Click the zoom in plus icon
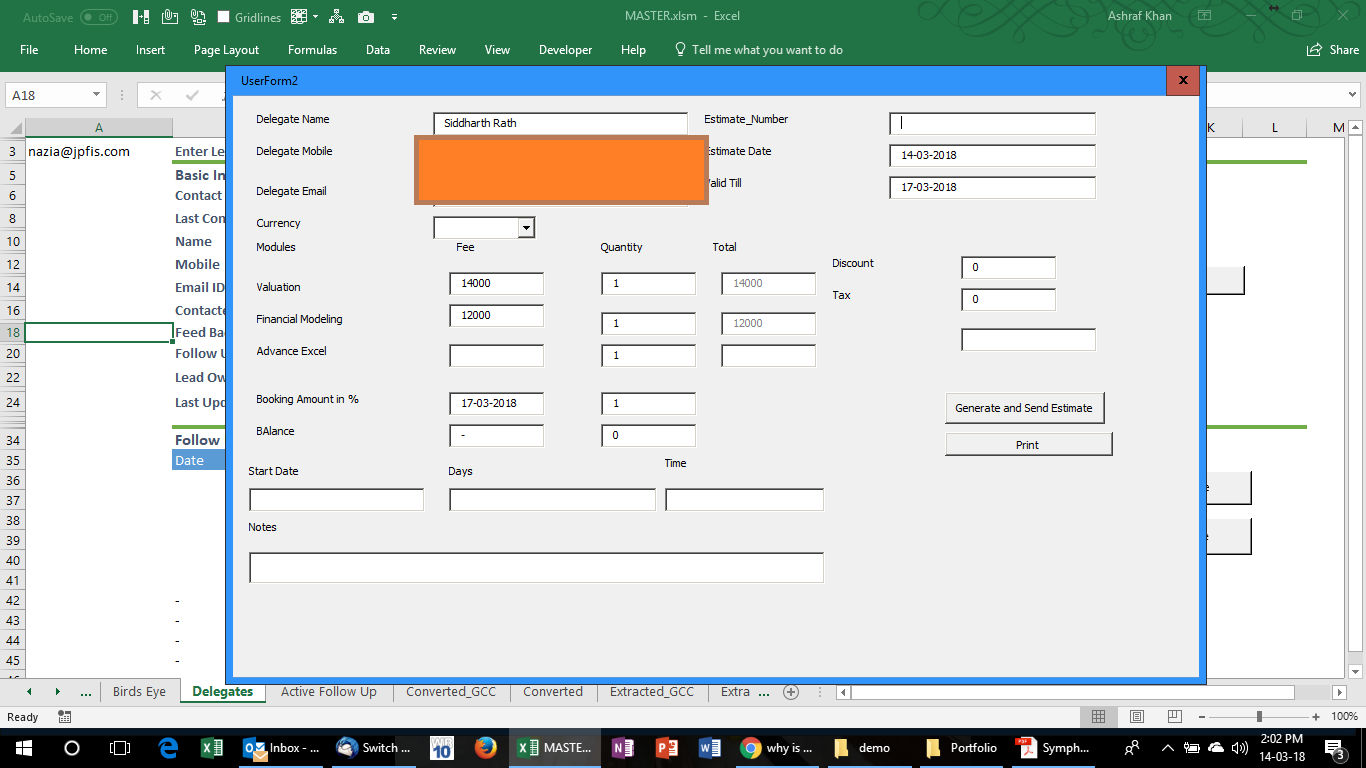The height and width of the screenshot is (768, 1366). (1317, 717)
